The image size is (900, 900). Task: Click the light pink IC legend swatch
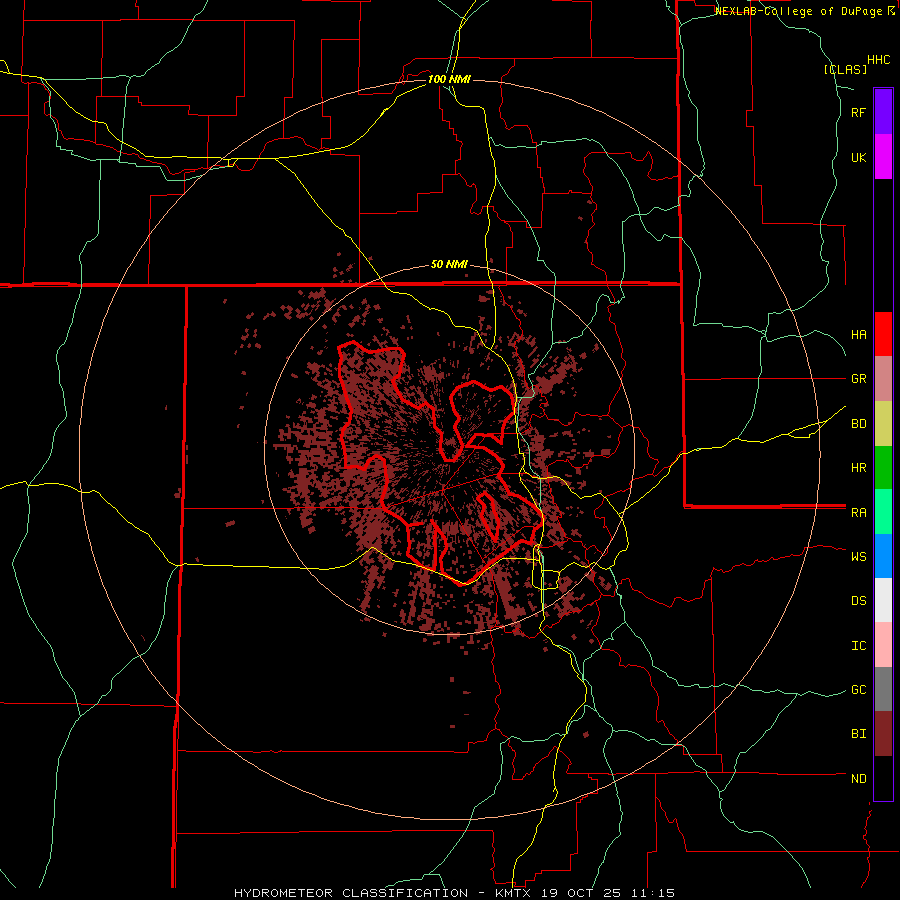pos(883,645)
